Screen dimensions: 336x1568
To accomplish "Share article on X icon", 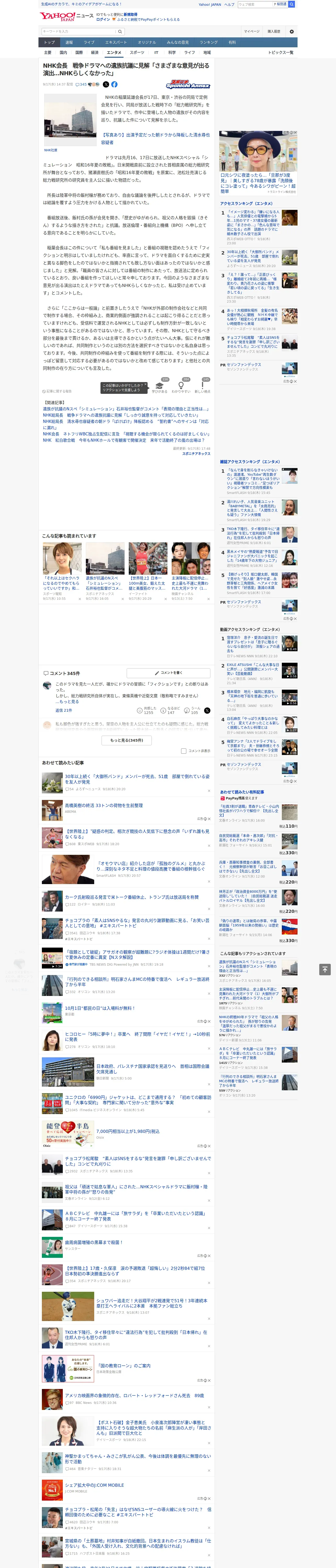I will click(106, 85).
